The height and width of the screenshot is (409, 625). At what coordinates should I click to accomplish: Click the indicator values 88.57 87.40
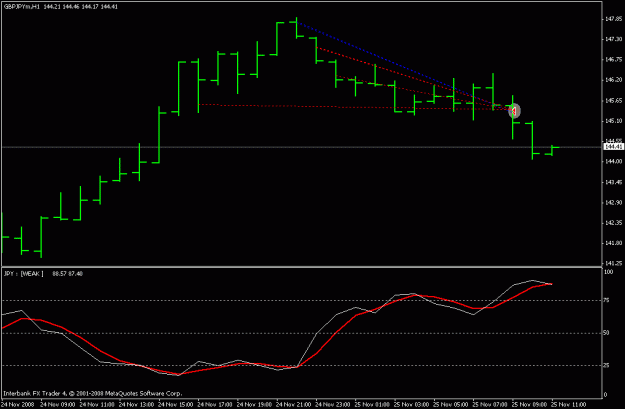point(67,273)
